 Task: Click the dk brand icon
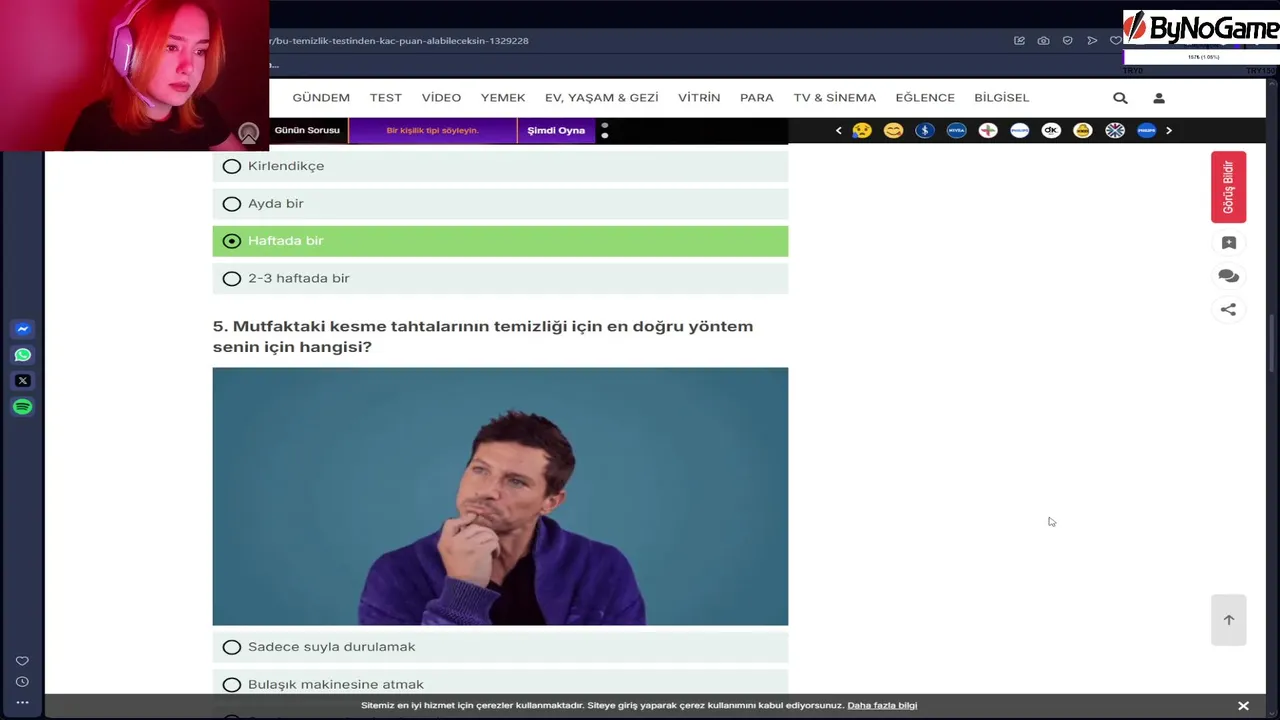click(1051, 131)
